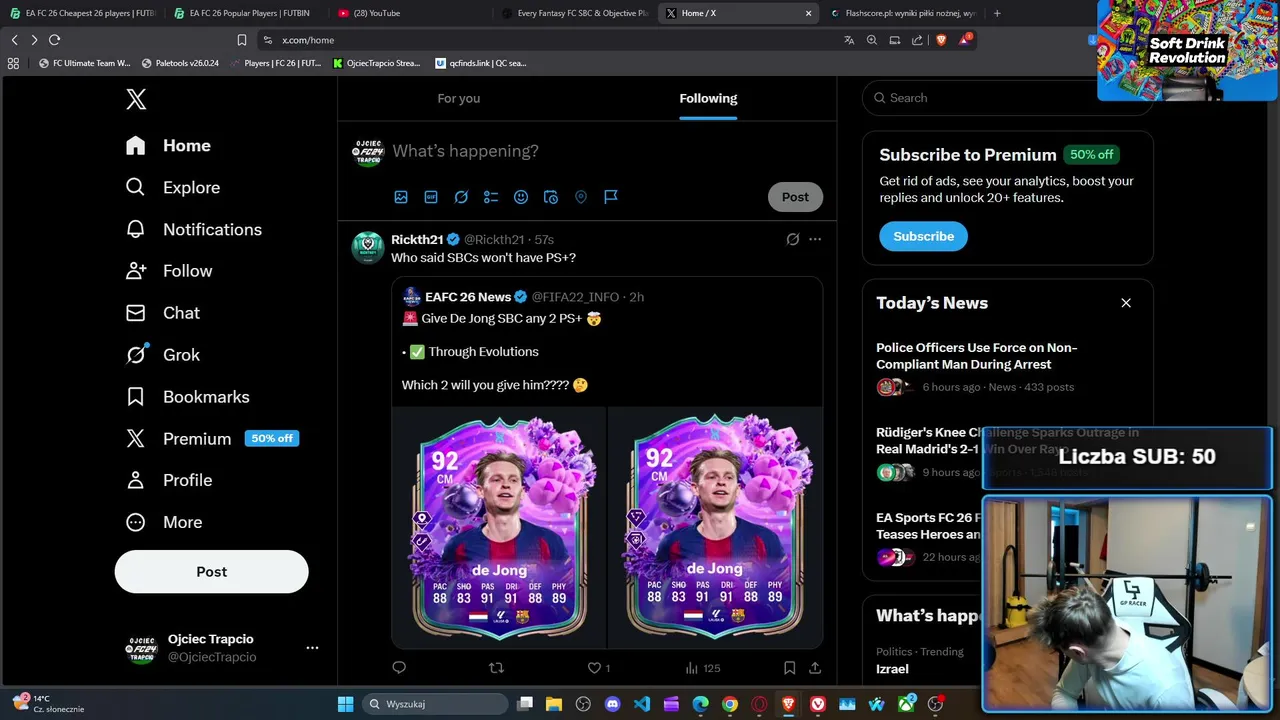Repost Rickth21's post
Image resolution: width=1280 pixels, height=720 pixels.
pos(496,668)
